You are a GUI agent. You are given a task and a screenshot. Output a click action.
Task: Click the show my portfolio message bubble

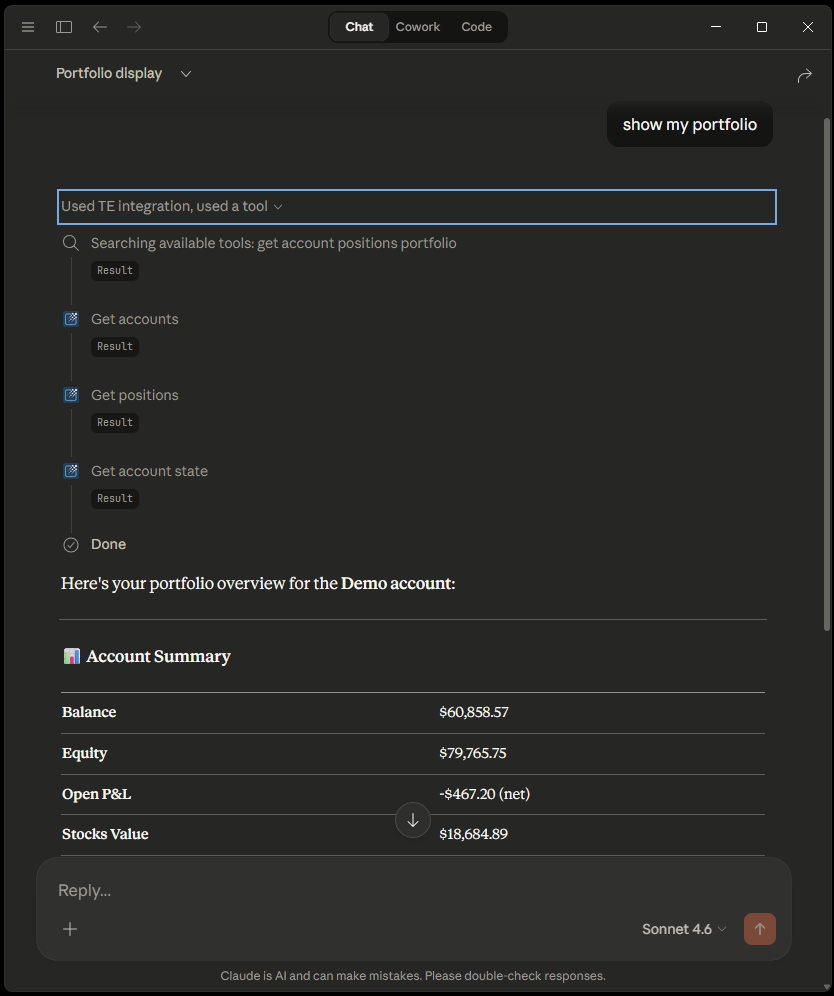pyautogui.click(x=689, y=124)
